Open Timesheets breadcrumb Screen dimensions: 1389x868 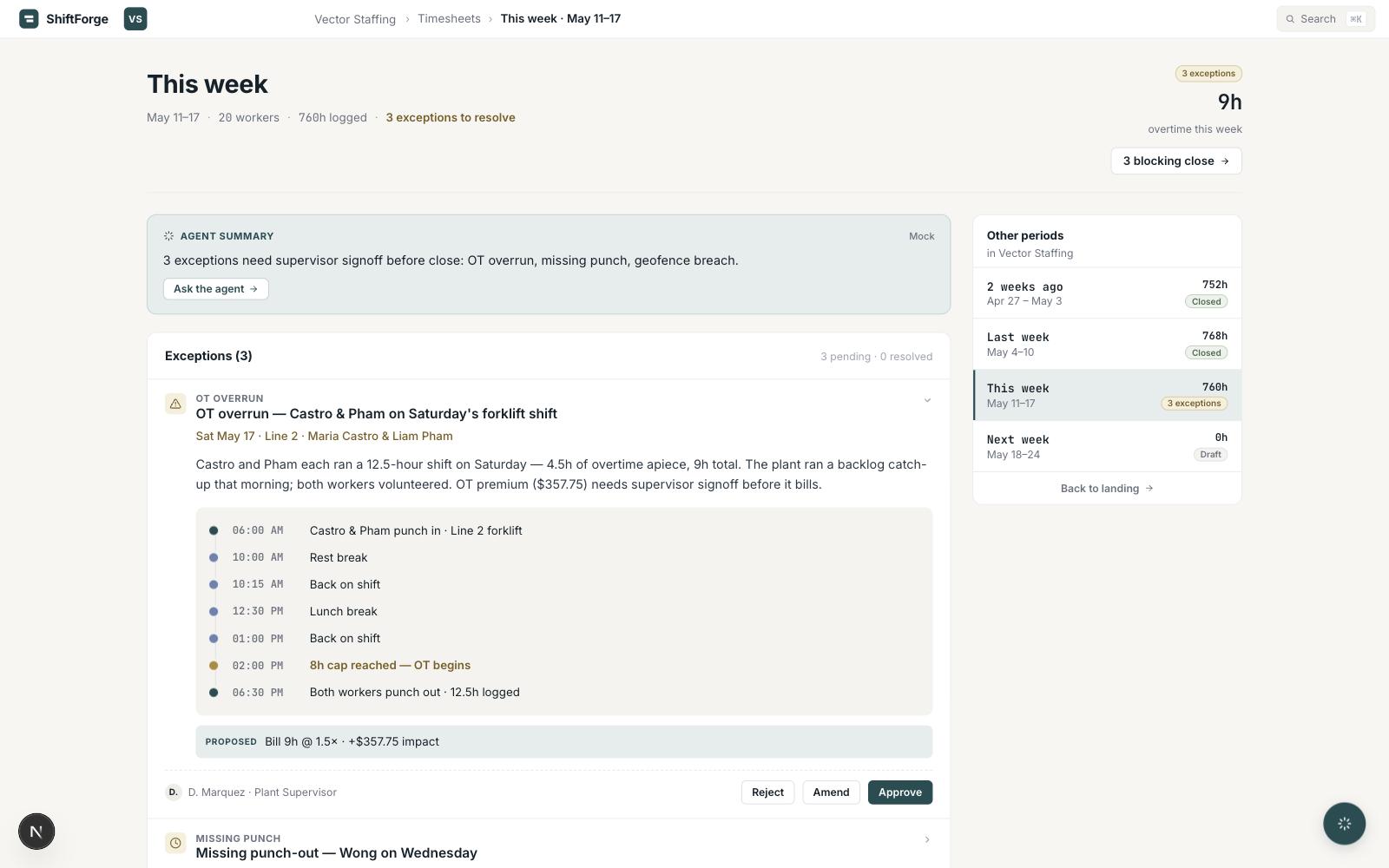449,18
